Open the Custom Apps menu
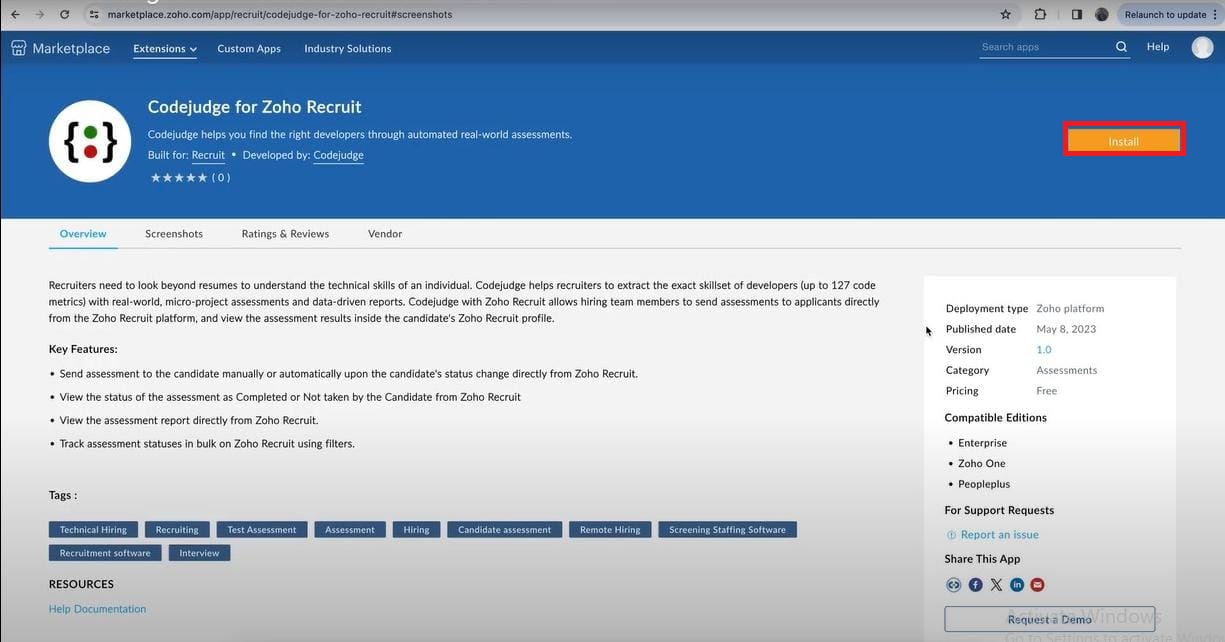The image size is (1225, 642). [x=249, y=48]
